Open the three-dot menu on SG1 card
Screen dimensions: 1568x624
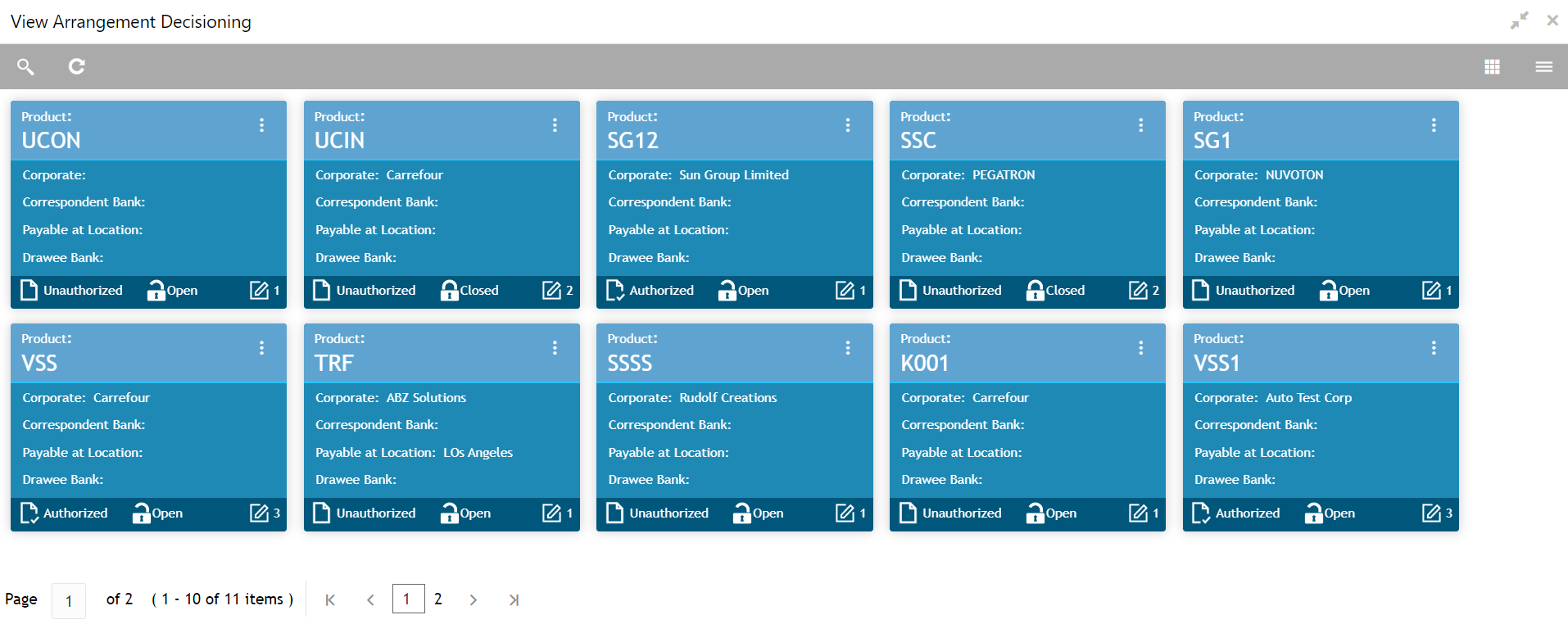point(1434,125)
